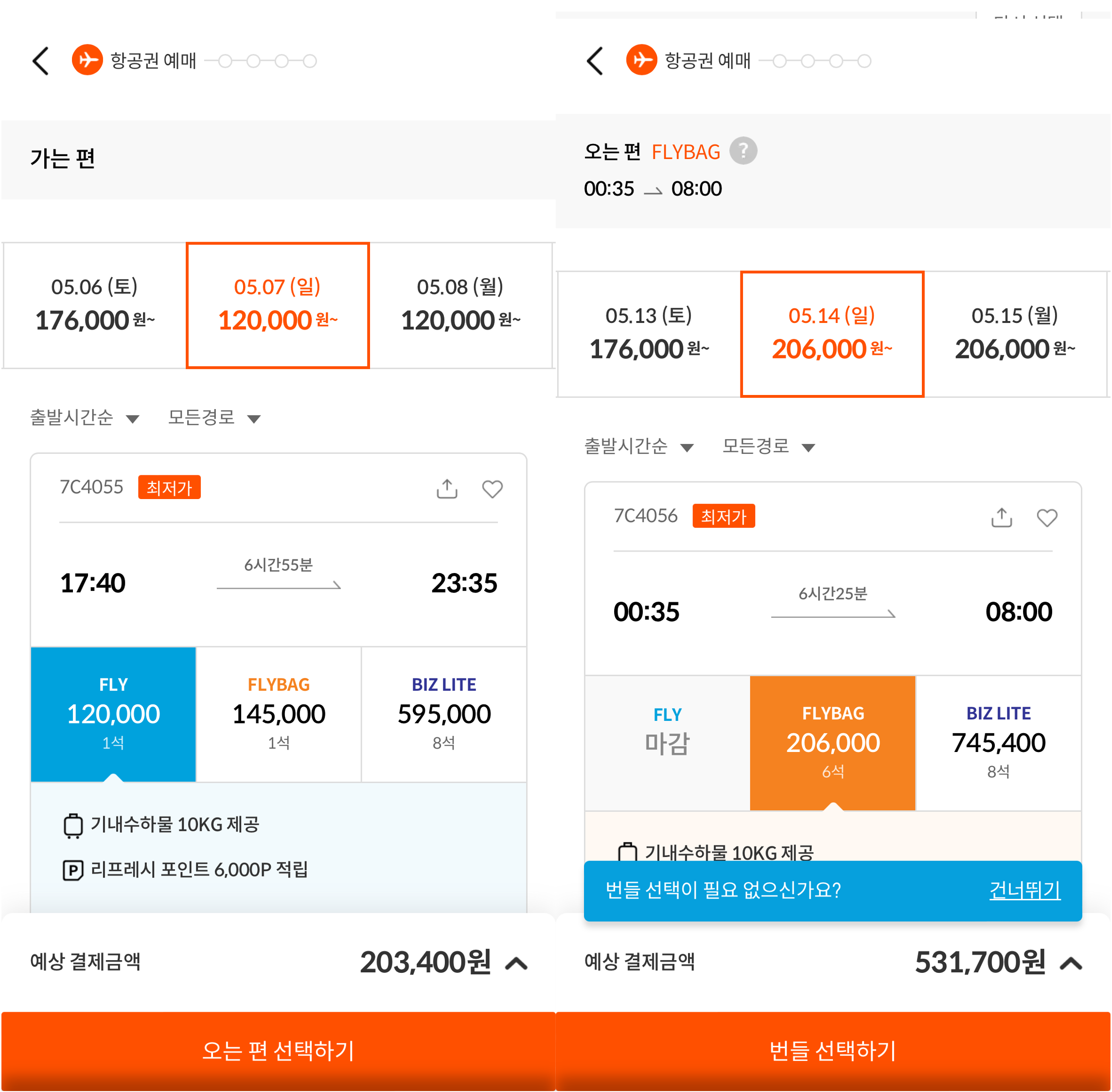Favorite flight 7C4056 with the heart icon
Viewport: 1112px width, 1092px height.
click(1047, 517)
